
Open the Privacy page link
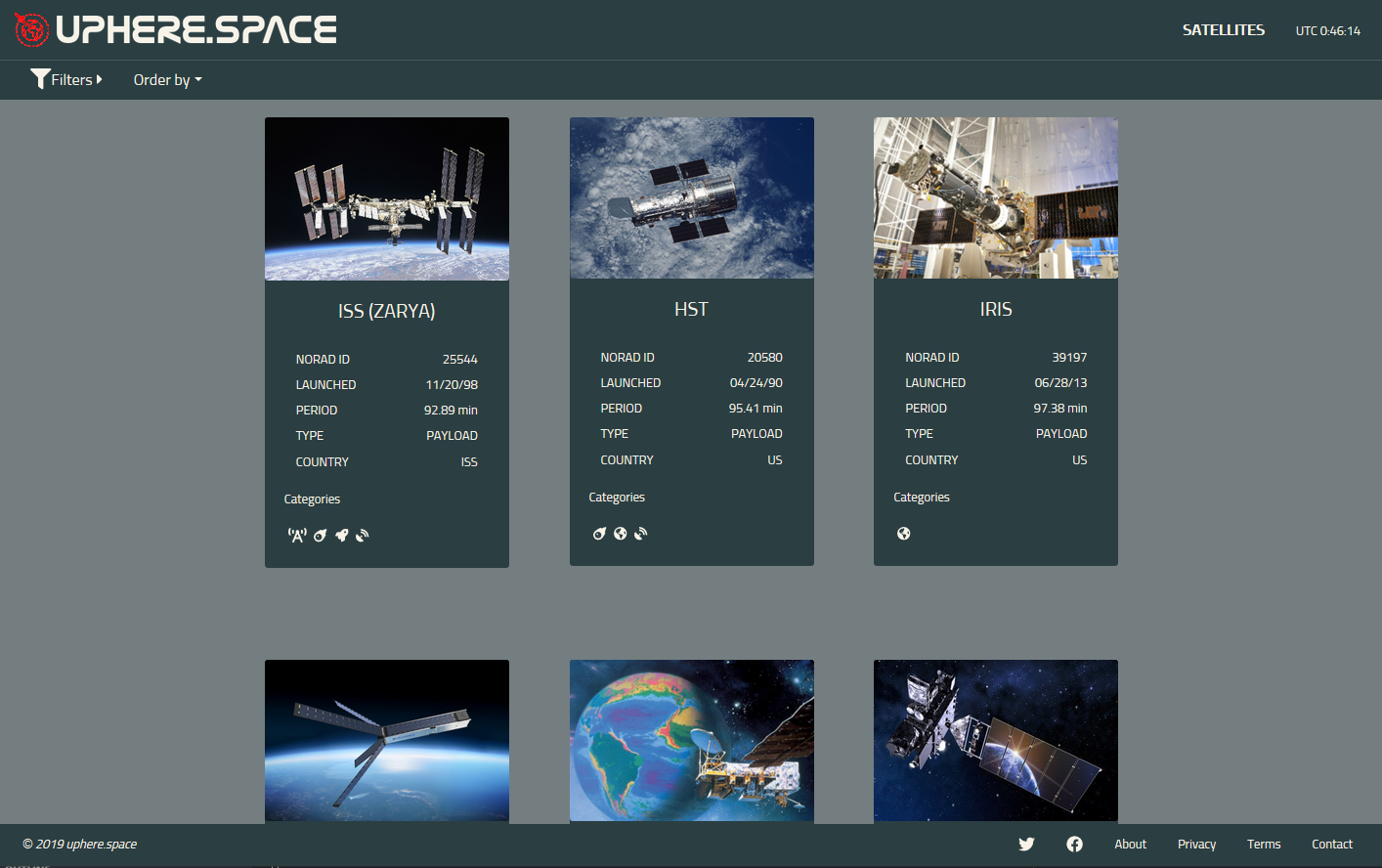[x=1196, y=844]
